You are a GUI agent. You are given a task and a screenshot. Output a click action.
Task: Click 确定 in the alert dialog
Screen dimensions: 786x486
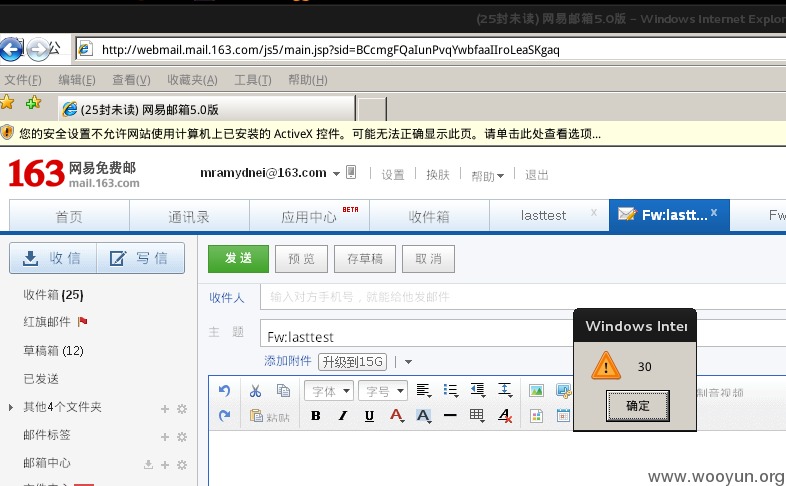(x=638, y=405)
